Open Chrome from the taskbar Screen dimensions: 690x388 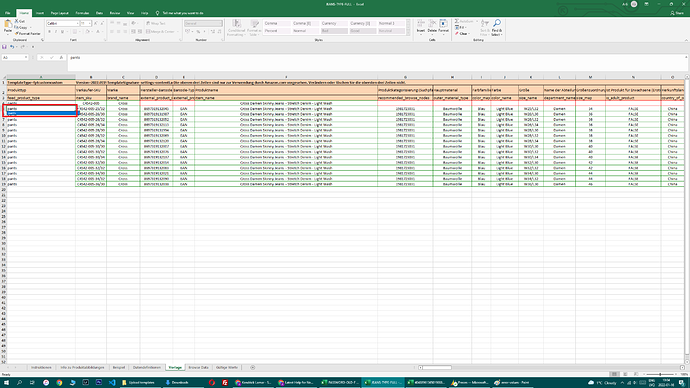point(59,383)
